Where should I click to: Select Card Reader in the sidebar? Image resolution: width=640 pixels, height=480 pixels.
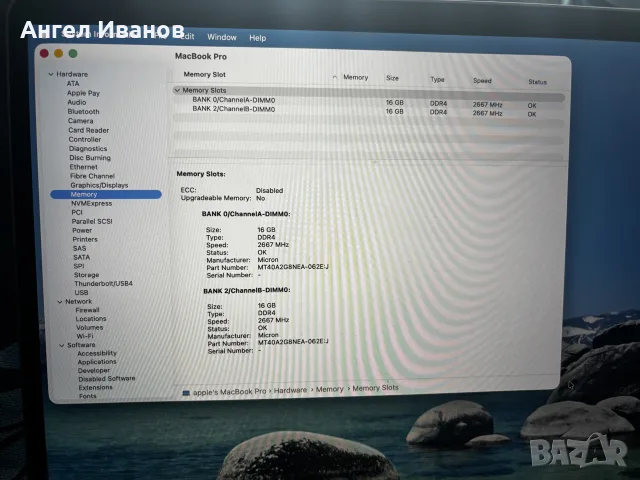point(89,130)
